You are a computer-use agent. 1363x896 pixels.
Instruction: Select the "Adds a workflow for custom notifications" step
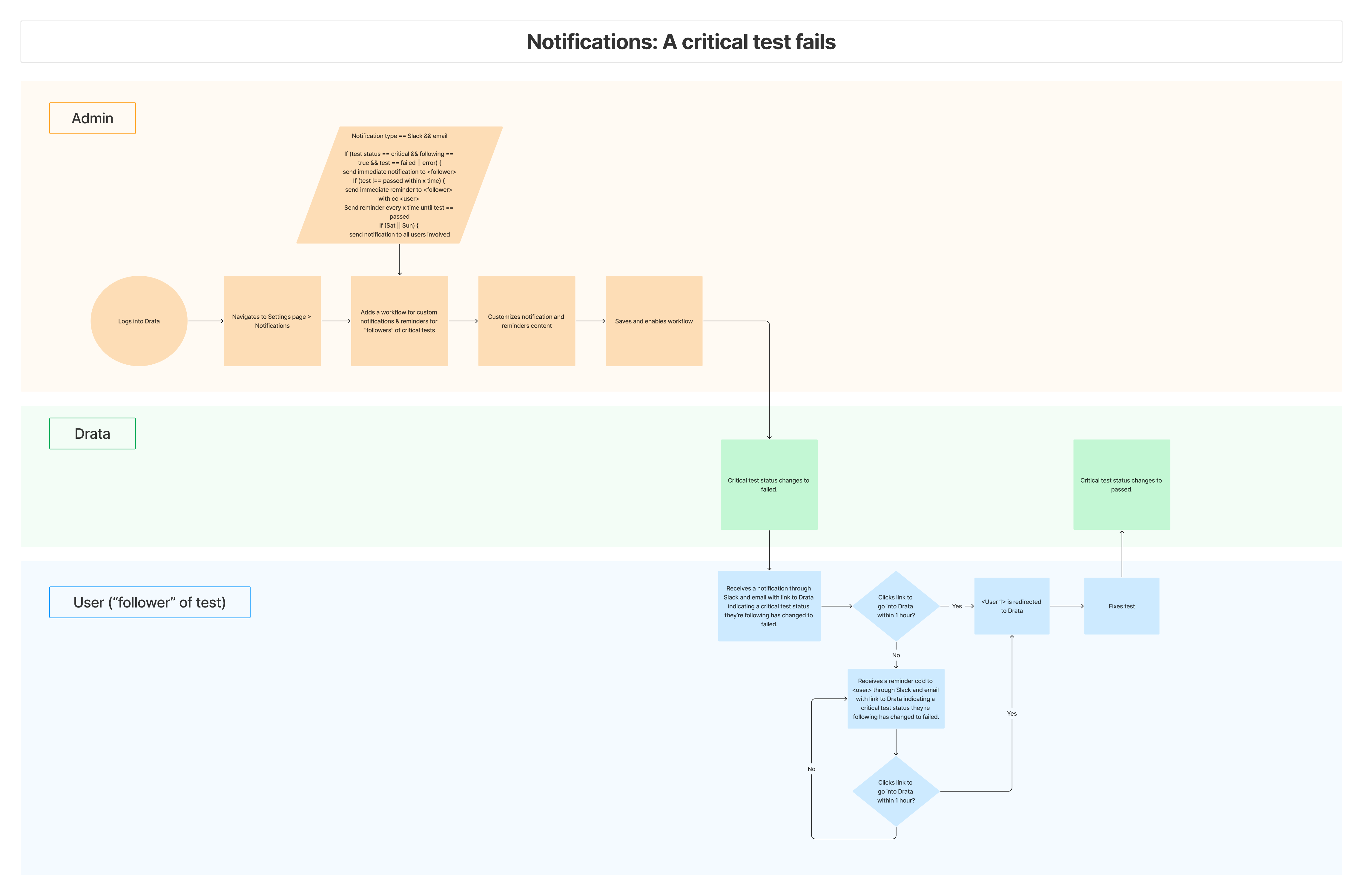[399, 321]
